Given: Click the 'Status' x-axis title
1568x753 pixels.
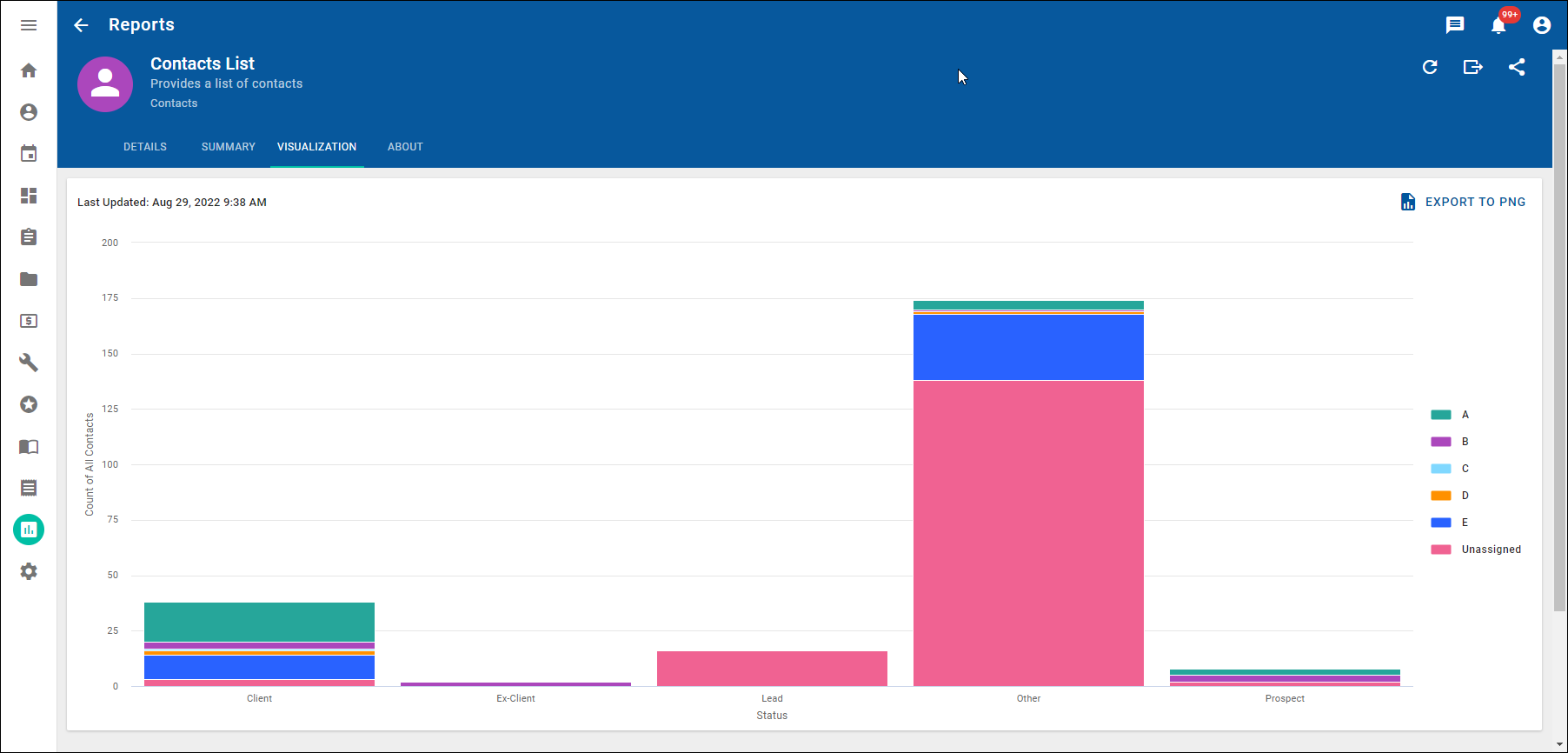Looking at the screenshot, I should pyautogui.click(x=772, y=716).
